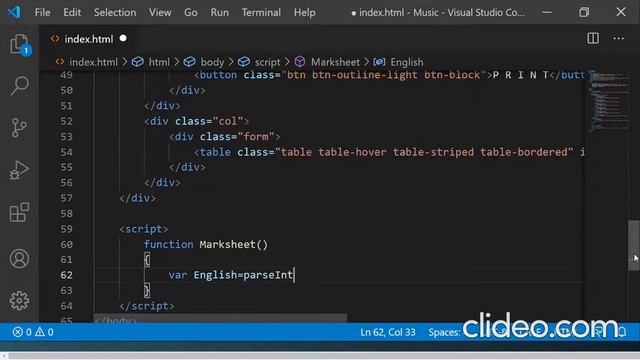Click the opening brace on line 61
640x360 pixels.
point(147,260)
